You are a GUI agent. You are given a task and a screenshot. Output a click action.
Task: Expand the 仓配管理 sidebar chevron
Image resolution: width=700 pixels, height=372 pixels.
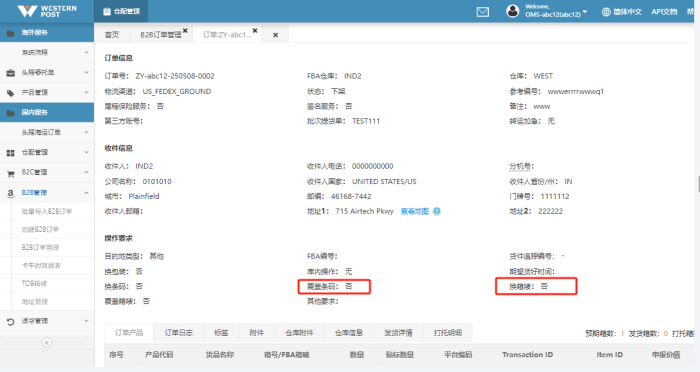(86, 152)
